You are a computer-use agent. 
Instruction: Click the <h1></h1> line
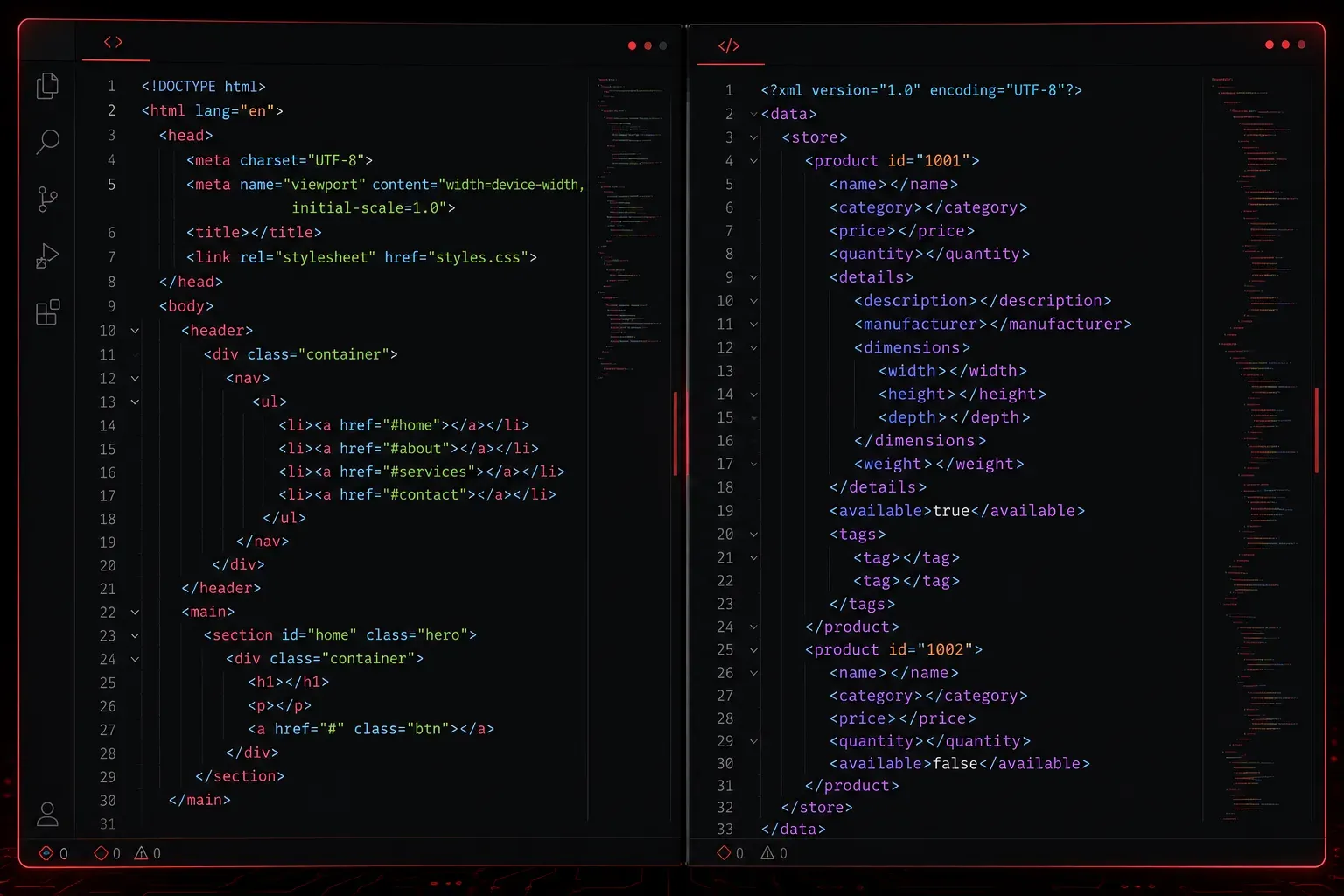[289, 682]
